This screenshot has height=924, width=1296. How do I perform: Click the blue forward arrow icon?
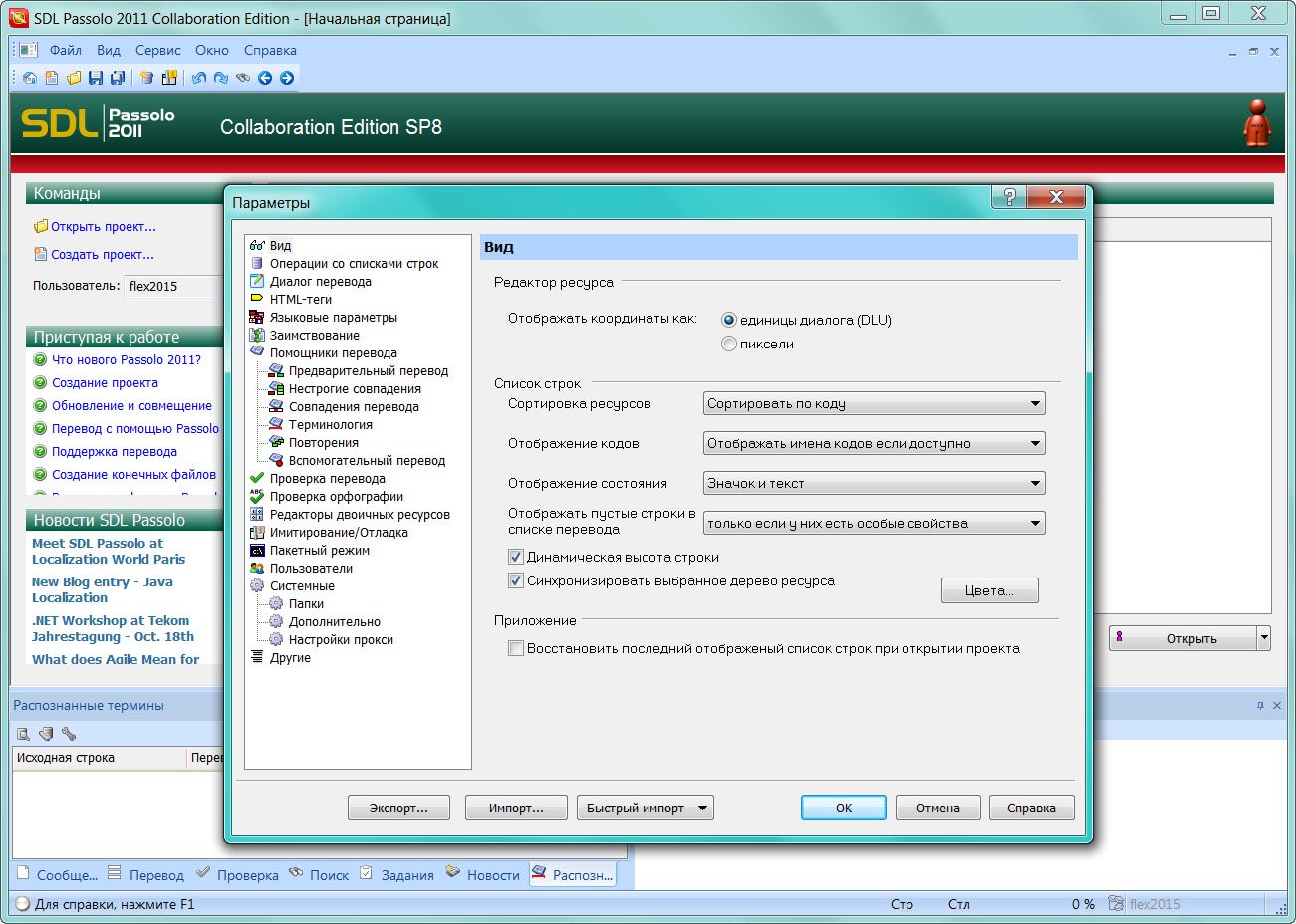pyautogui.click(x=287, y=78)
